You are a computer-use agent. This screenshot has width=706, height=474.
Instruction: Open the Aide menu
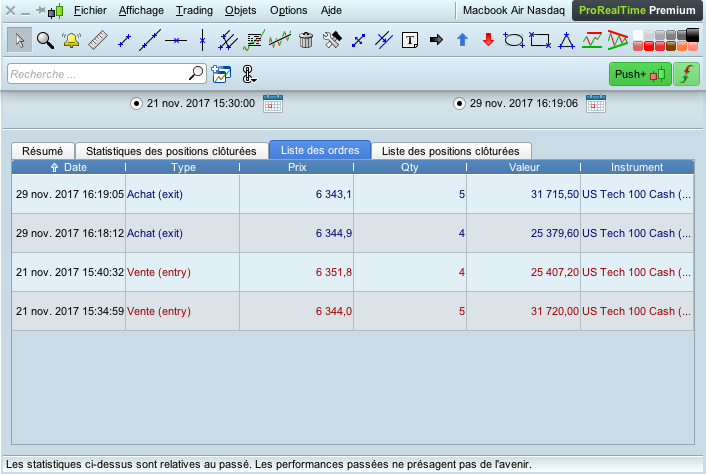click(331, 10)
